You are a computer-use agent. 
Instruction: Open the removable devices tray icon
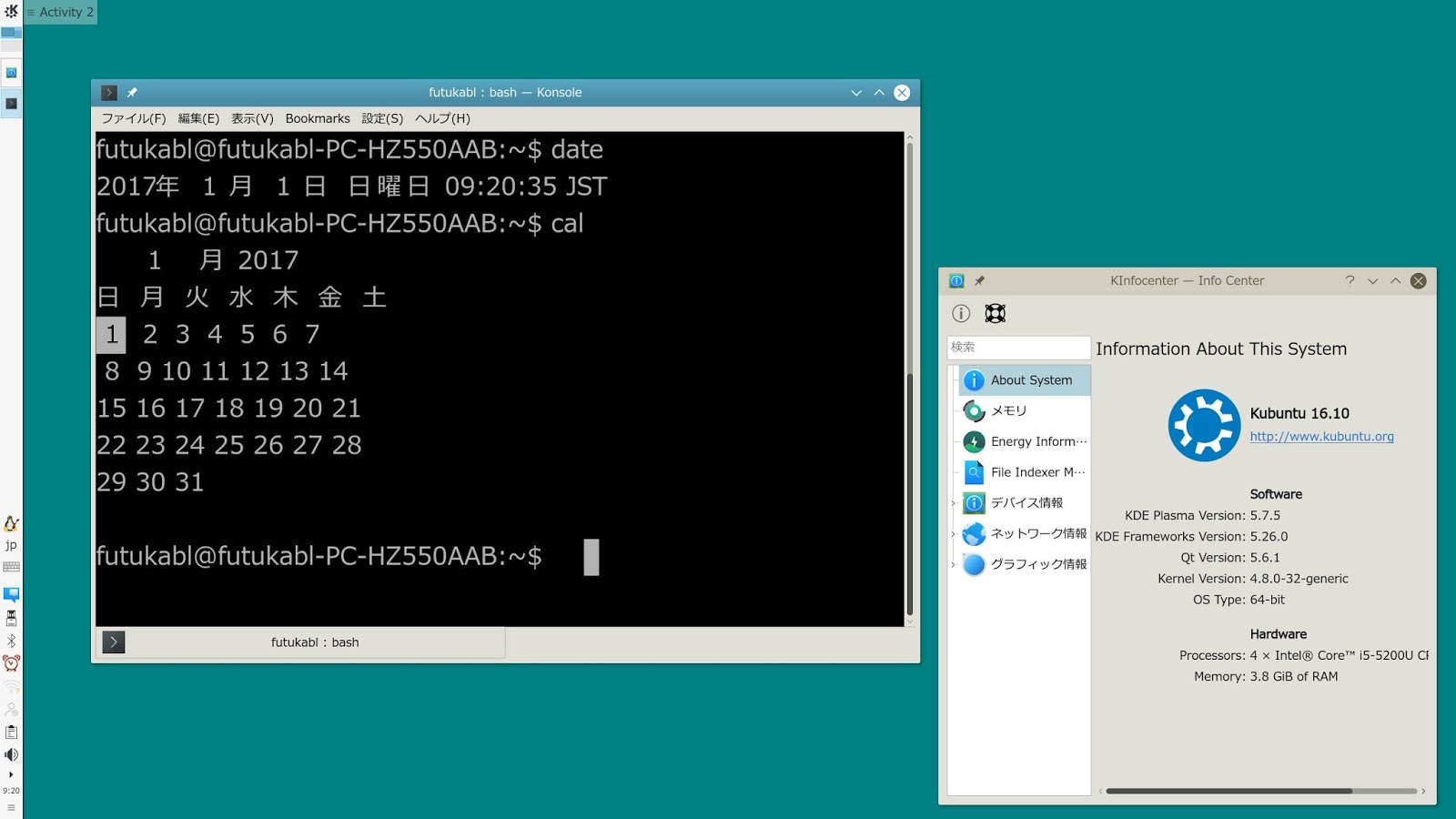point(11,618)
